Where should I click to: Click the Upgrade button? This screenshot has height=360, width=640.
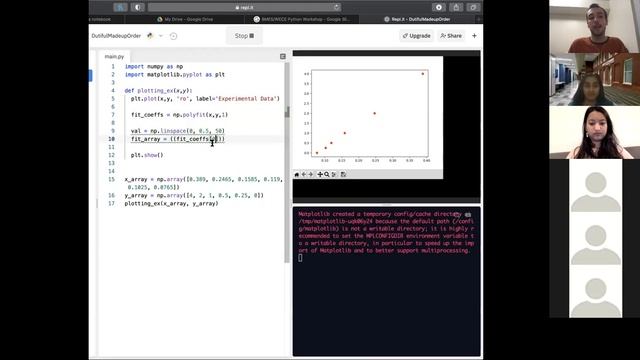click(x=416, y=36)
